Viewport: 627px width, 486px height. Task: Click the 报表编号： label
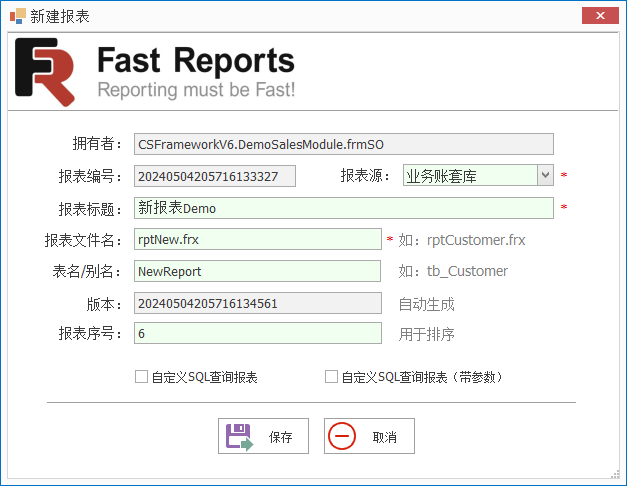coord(90,176)
